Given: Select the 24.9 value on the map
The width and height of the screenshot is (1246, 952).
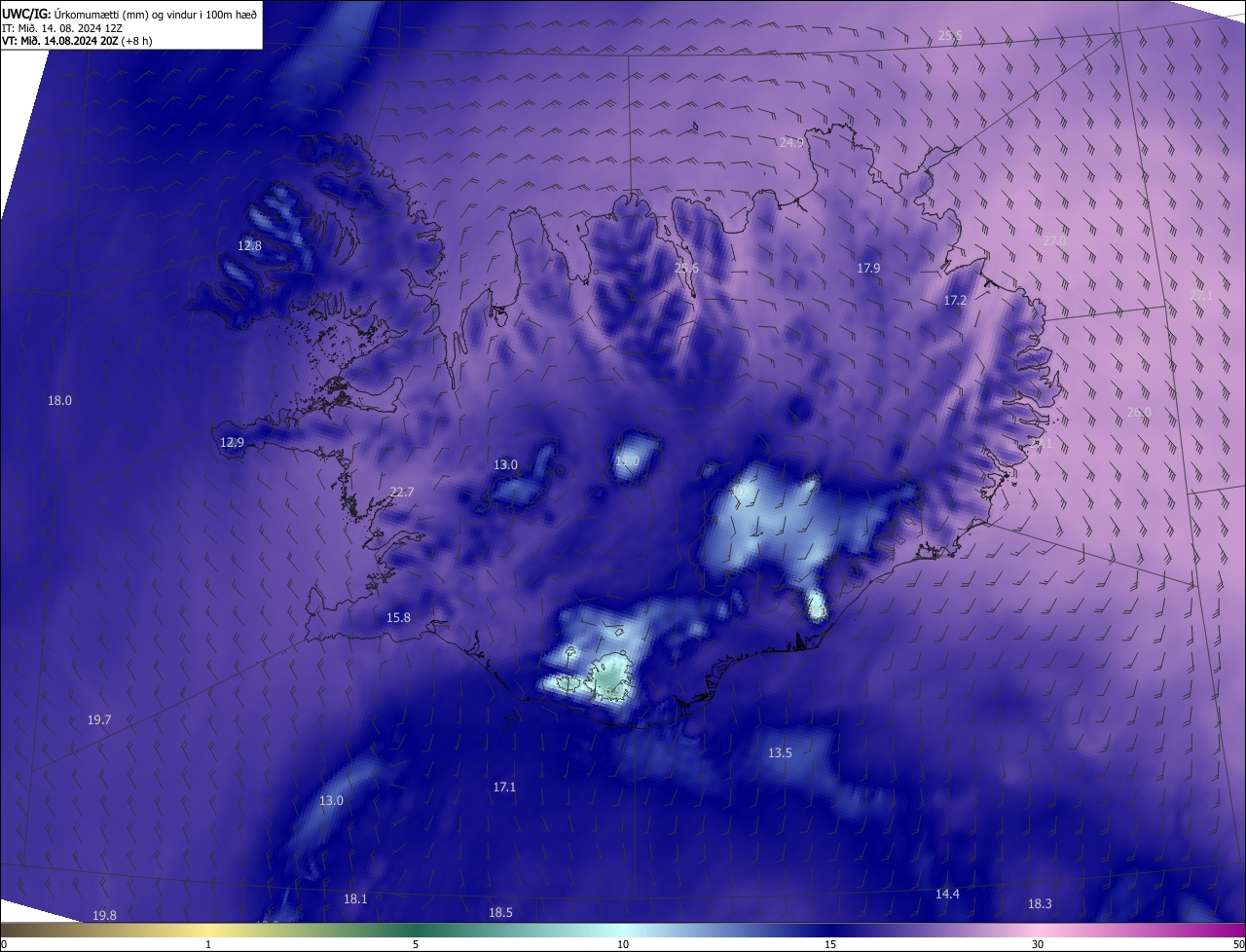Looking at the screenshot, I should tap(791, 143).
